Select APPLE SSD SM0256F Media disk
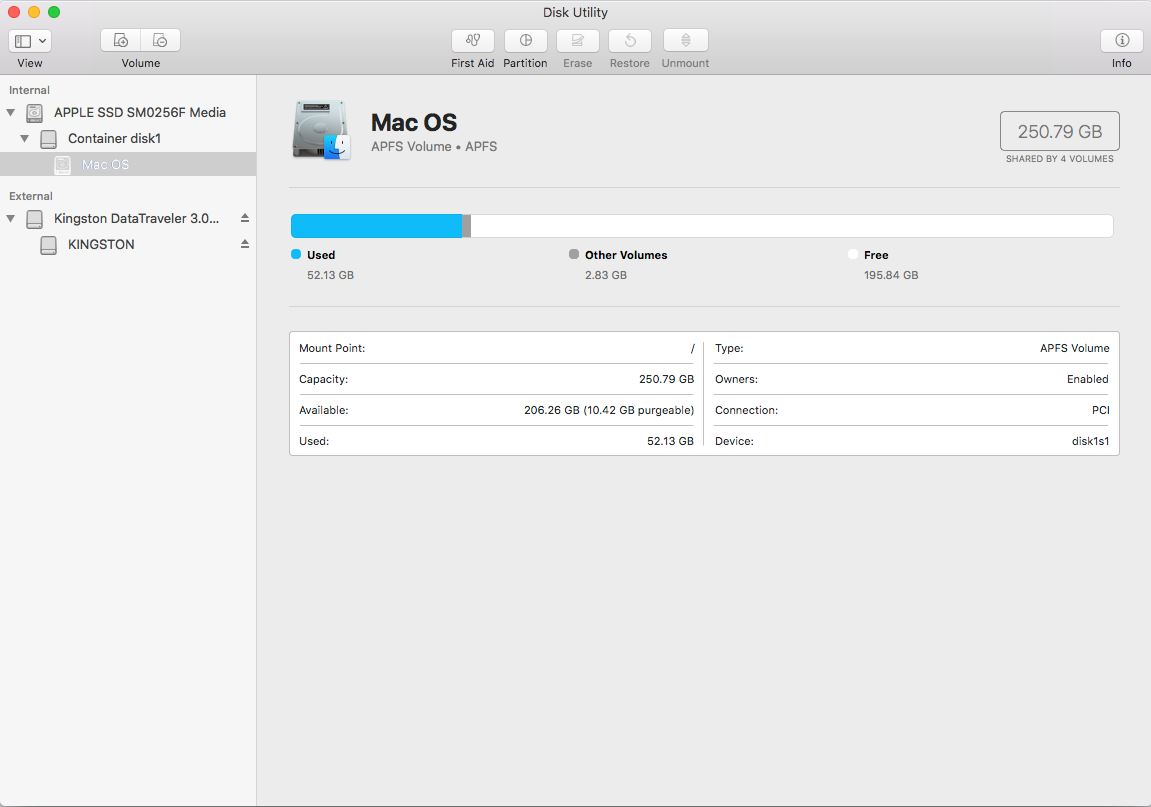The height and width of the screenshot is (807, 1151). point(139,112)
